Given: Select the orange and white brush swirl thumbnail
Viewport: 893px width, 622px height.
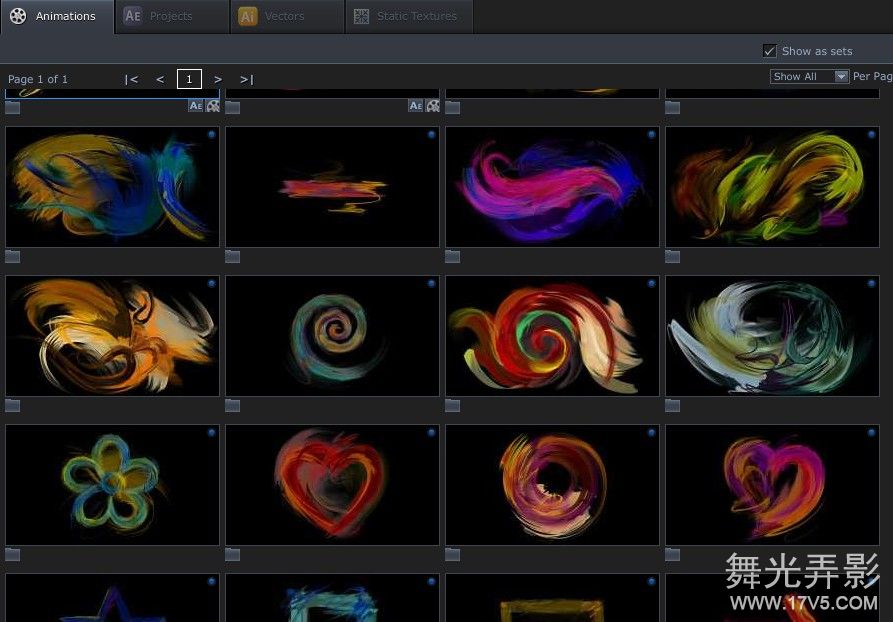Looking at the screenshot, I should pyautogui.click(x=112, y=336).
